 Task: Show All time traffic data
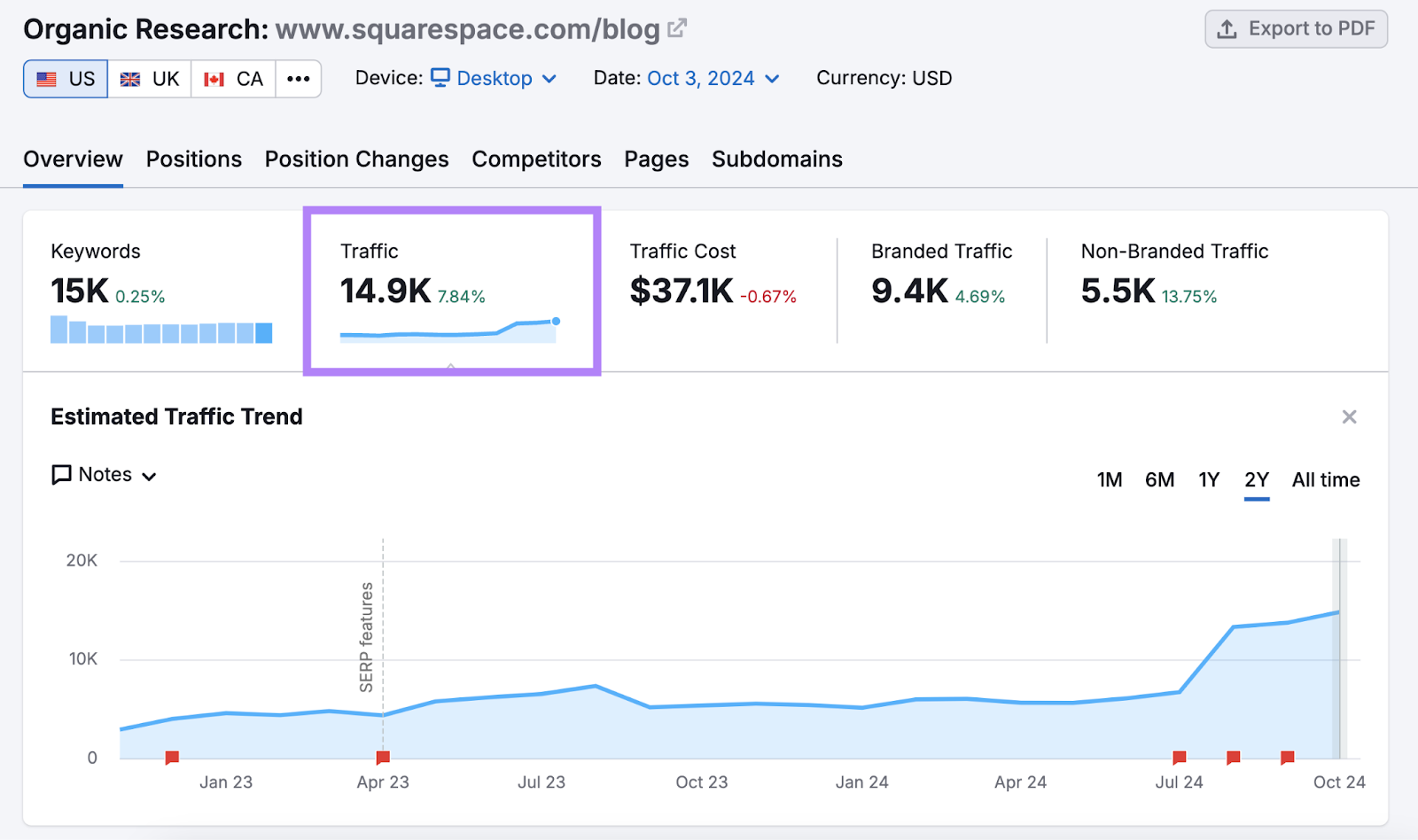click(x=1325, y=479)
